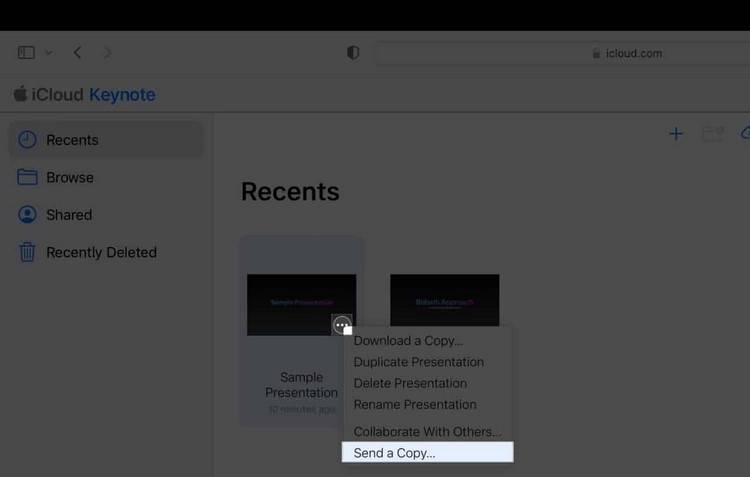Go back with the back arrow
The height and width of the screenshot is (477, 750).
coord(77,53)
